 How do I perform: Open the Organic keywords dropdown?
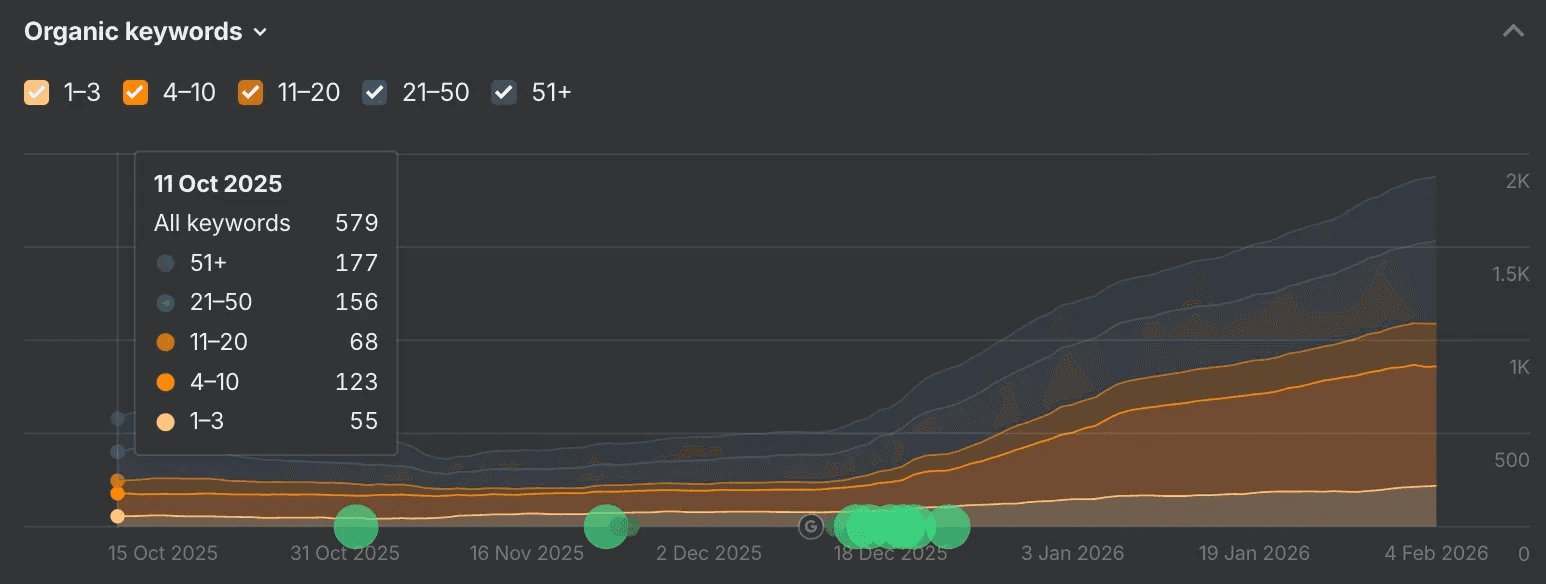click(x=146, y=32)
